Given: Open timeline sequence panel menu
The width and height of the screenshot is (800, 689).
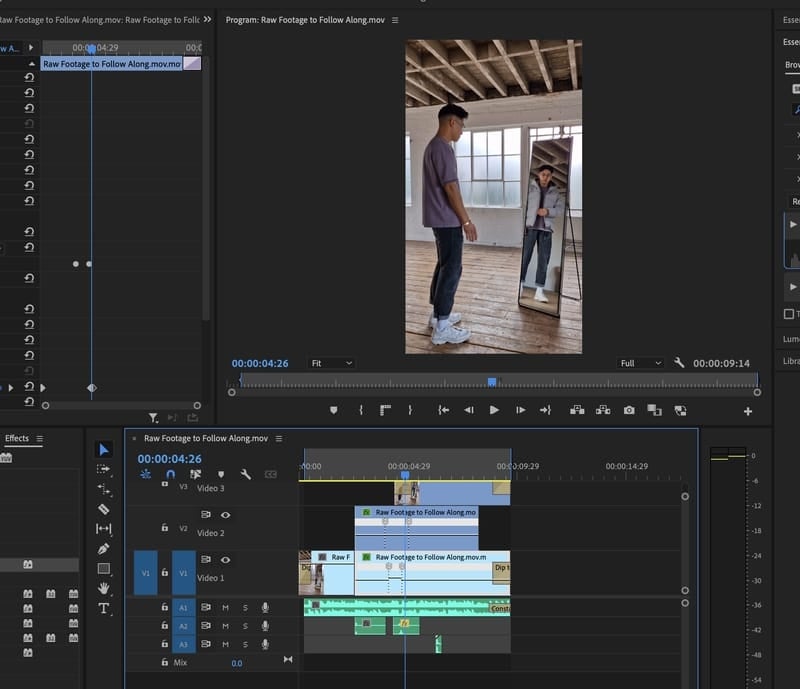Looking at the screenshot, I should pyautogui.click(x=279, y=438).
